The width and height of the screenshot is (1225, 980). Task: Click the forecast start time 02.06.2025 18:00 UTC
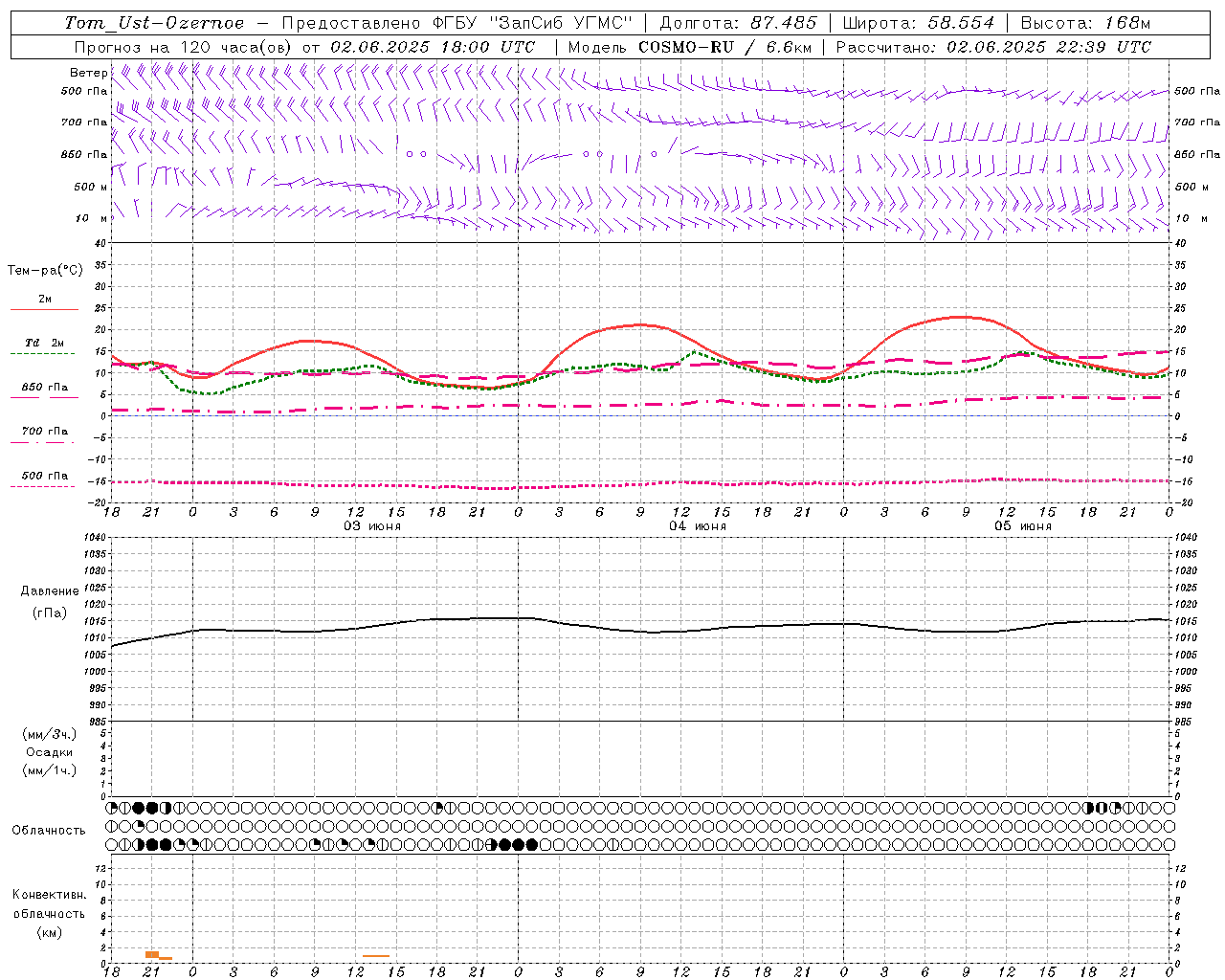click(433, 47)
